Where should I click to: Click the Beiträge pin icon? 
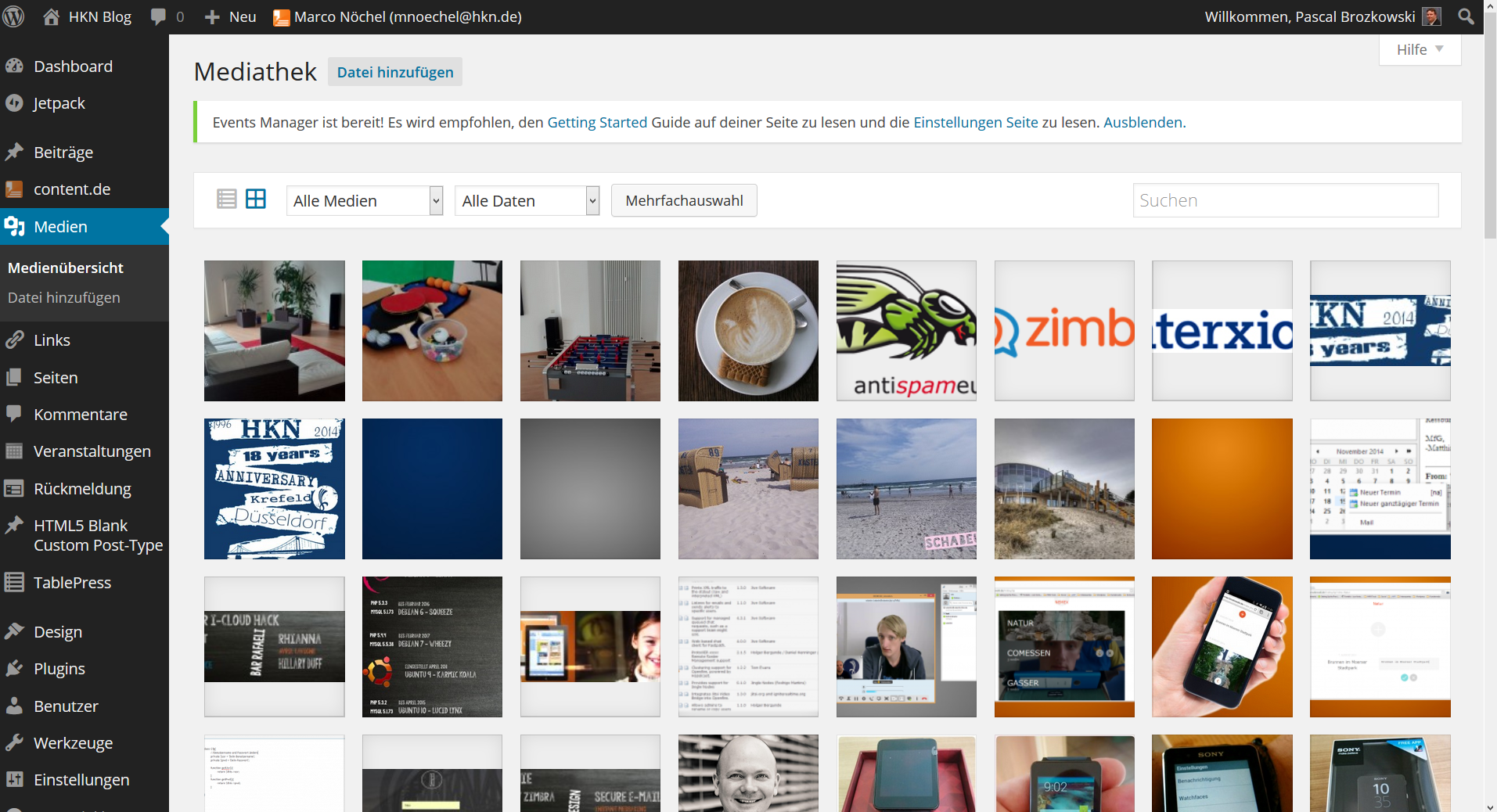pos(14,153)
